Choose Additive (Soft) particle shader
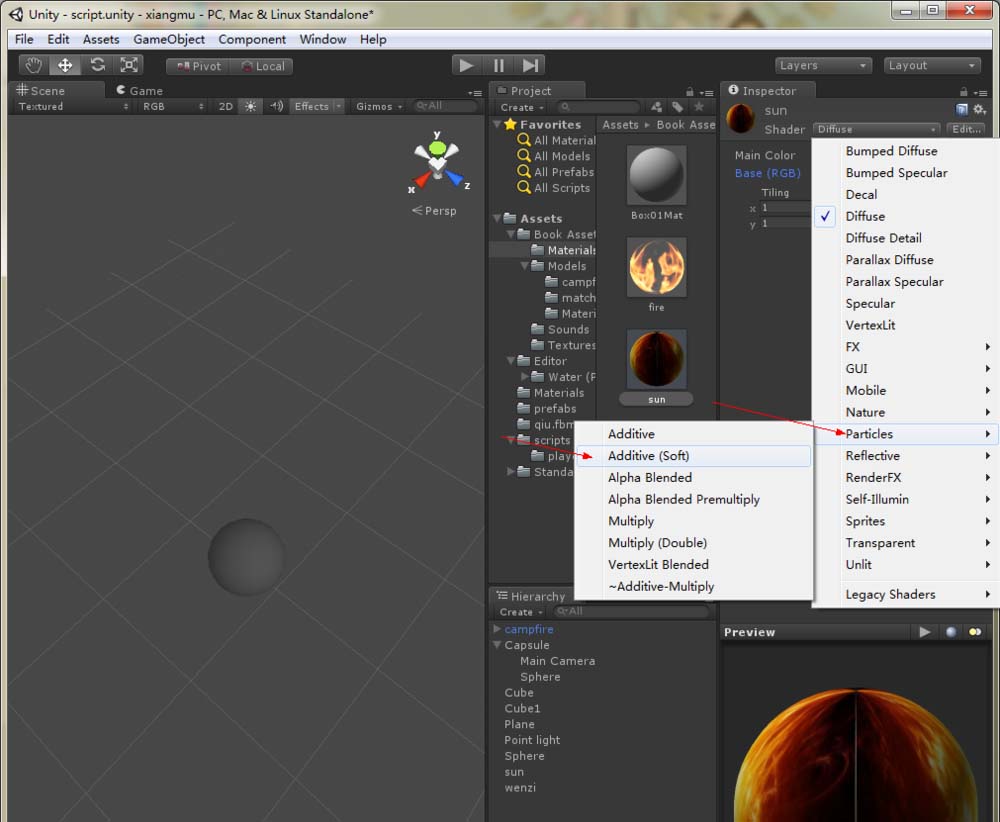The width and height of the screenshot is (1000, 822). (693, 456)
